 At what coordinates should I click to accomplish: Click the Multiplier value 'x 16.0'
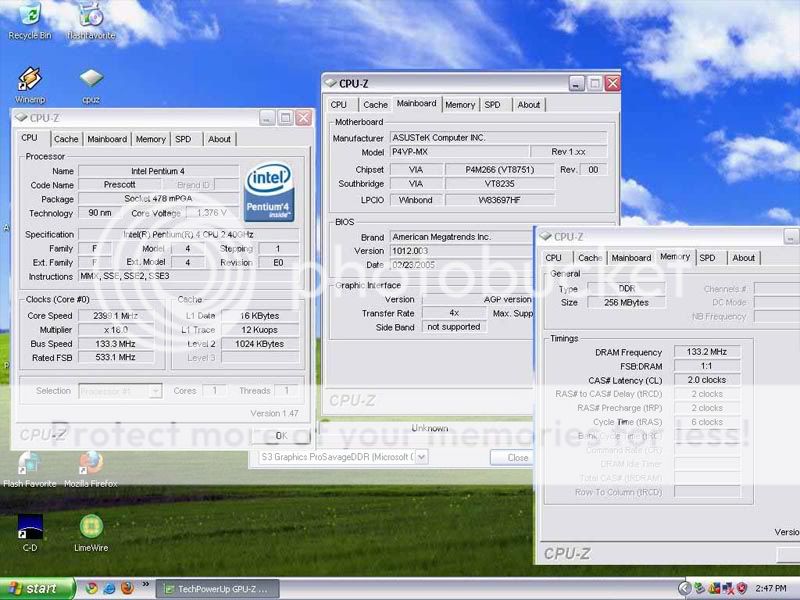coord(116,330)
